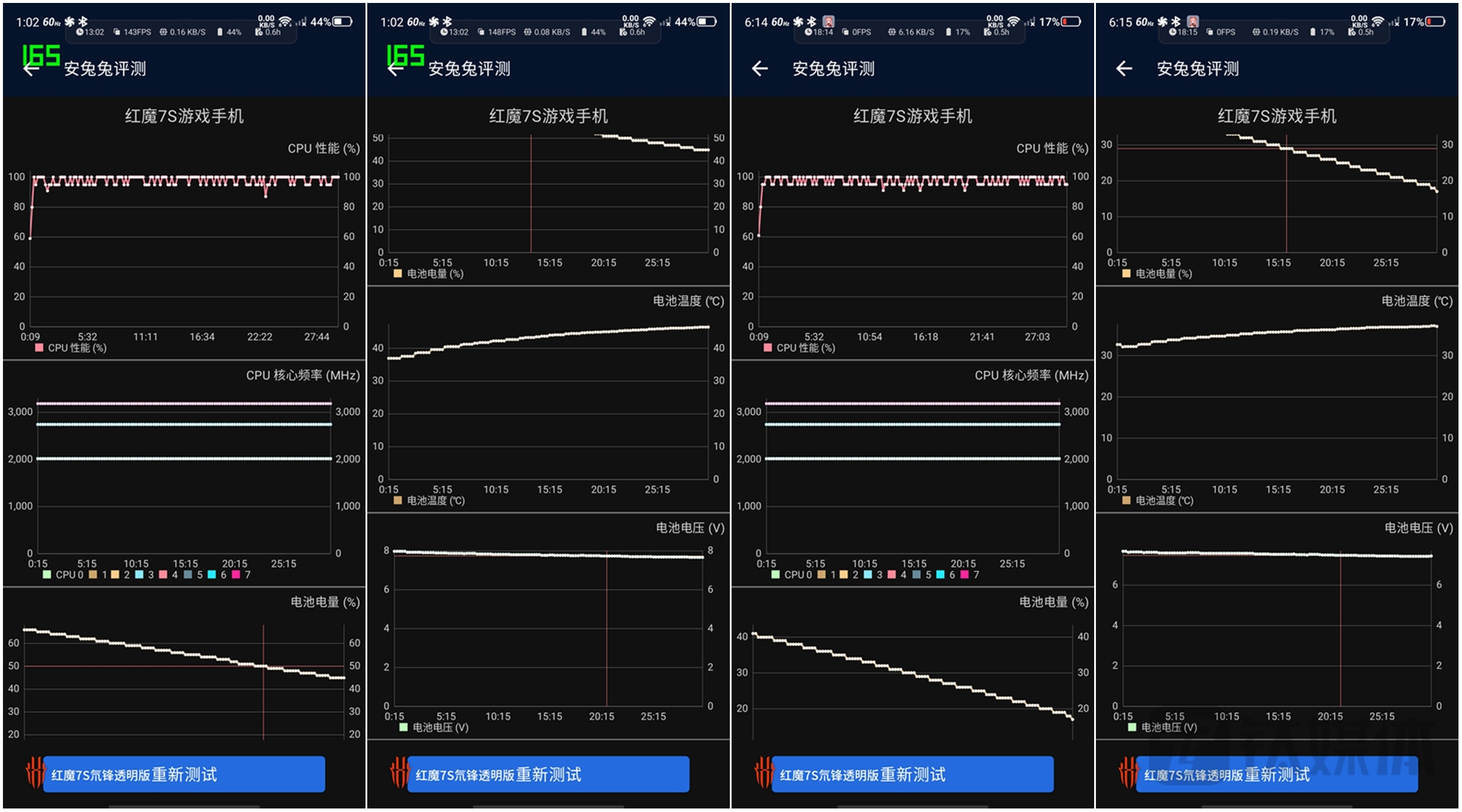Tap the battery icon showing 17% in third screenshot
Image resolution: width=1462 pixels, height=812 pixels.
1071,22
